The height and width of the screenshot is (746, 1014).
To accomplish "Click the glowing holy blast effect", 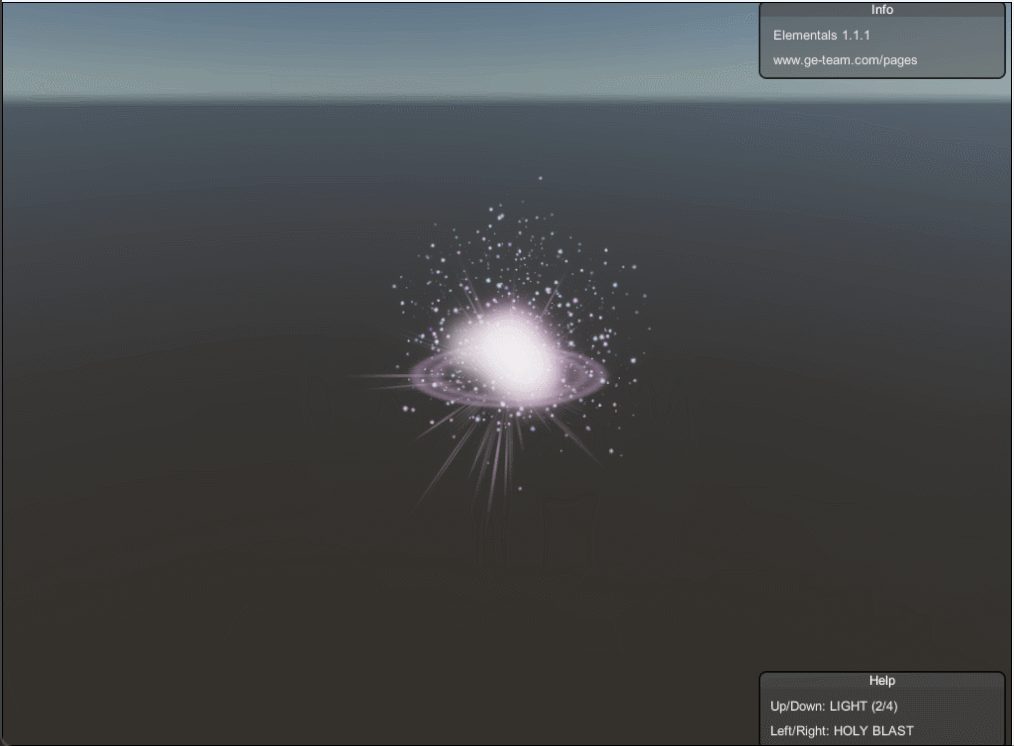I will point(509,356).
